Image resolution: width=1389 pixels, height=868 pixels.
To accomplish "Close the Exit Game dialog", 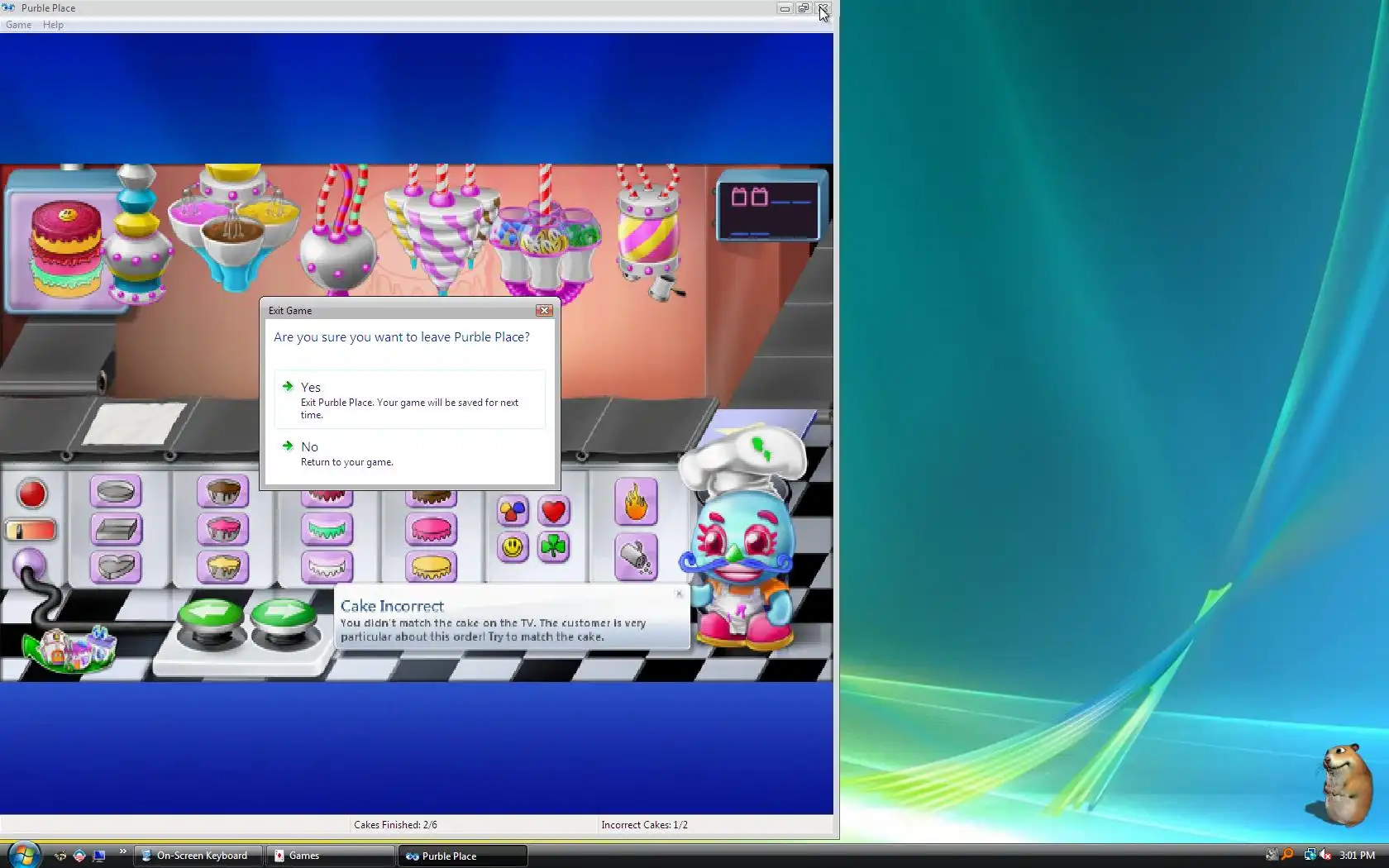I will pos(544,310).
